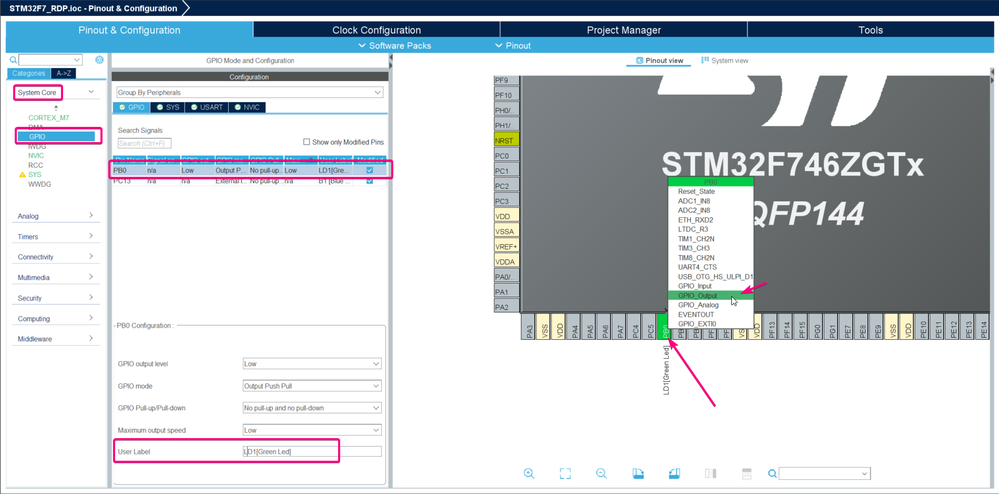Select the VREF+ power pin
999x494 pixels.
click(x=507, y=246)
